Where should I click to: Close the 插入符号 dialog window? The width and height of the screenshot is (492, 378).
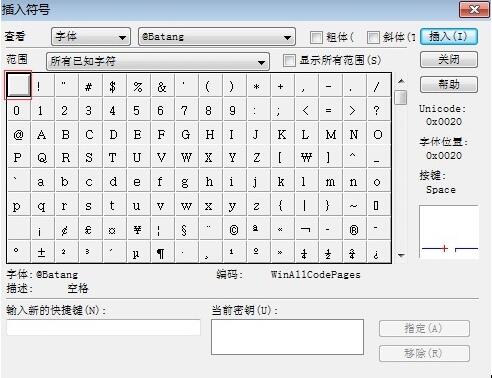tap(474, 9)
